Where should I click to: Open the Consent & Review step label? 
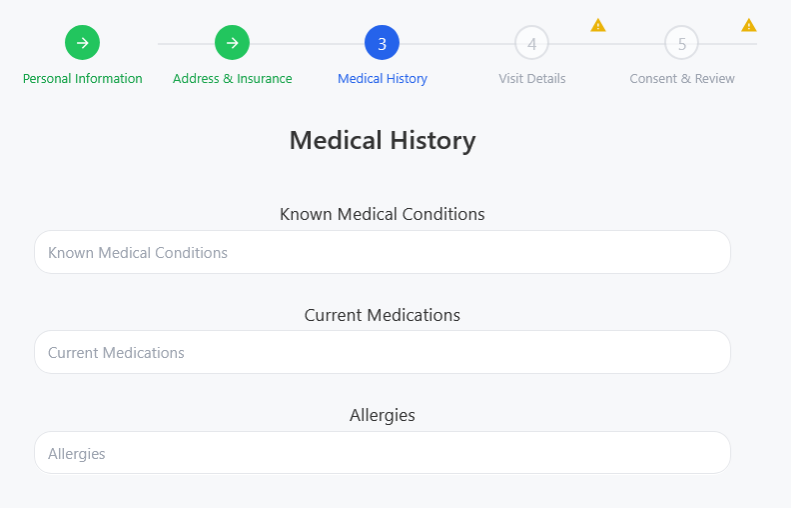[x=682, y=79]
